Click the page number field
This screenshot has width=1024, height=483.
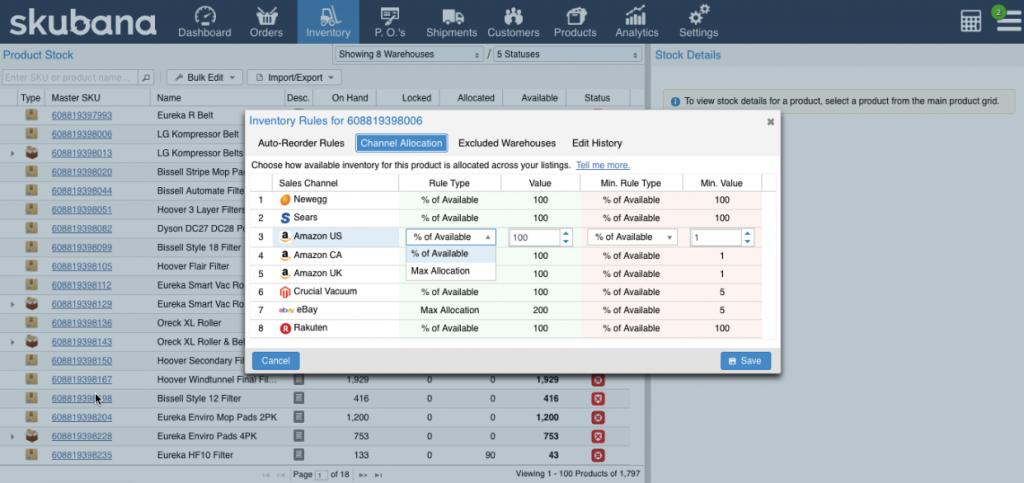(321, 475)
